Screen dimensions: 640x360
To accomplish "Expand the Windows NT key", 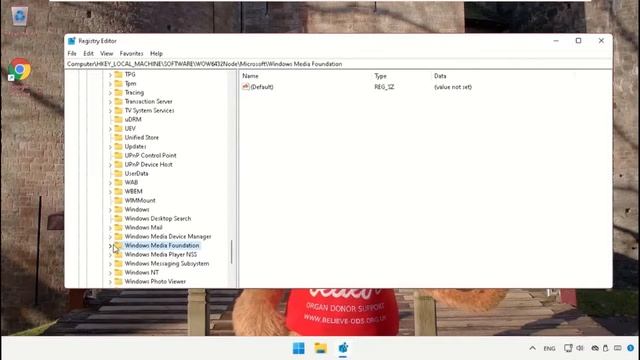I will pyautogui.click(x=110, y=273).
